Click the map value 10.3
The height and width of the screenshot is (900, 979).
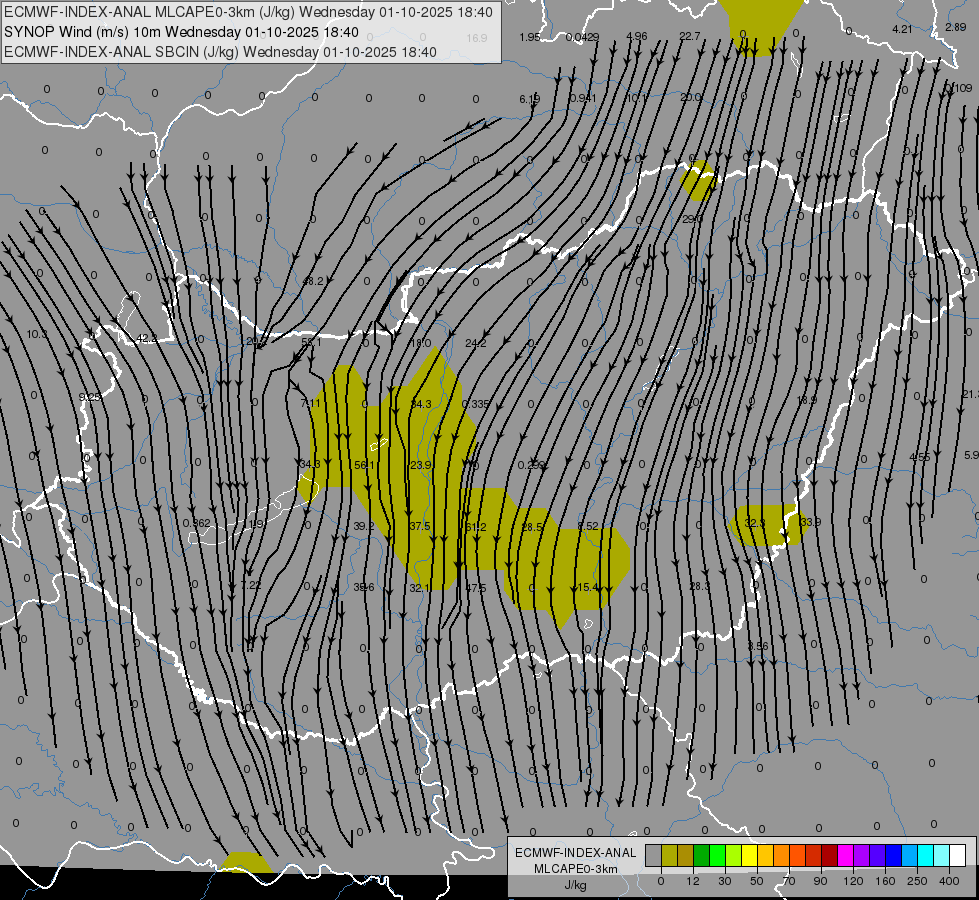tap(37, 334)
